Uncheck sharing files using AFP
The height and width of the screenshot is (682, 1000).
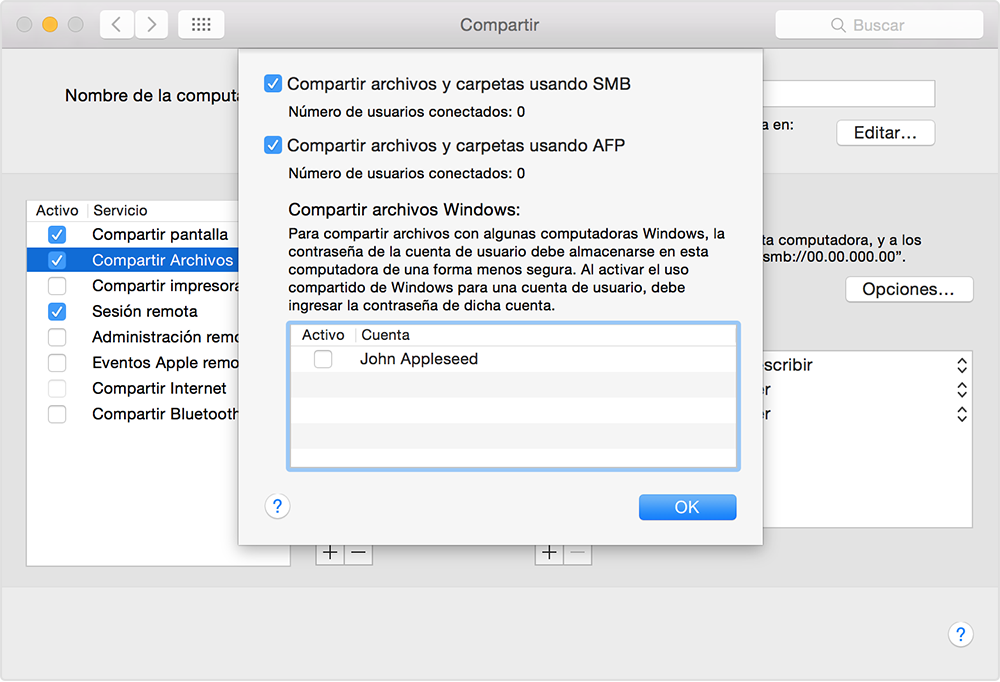(272, 145)
